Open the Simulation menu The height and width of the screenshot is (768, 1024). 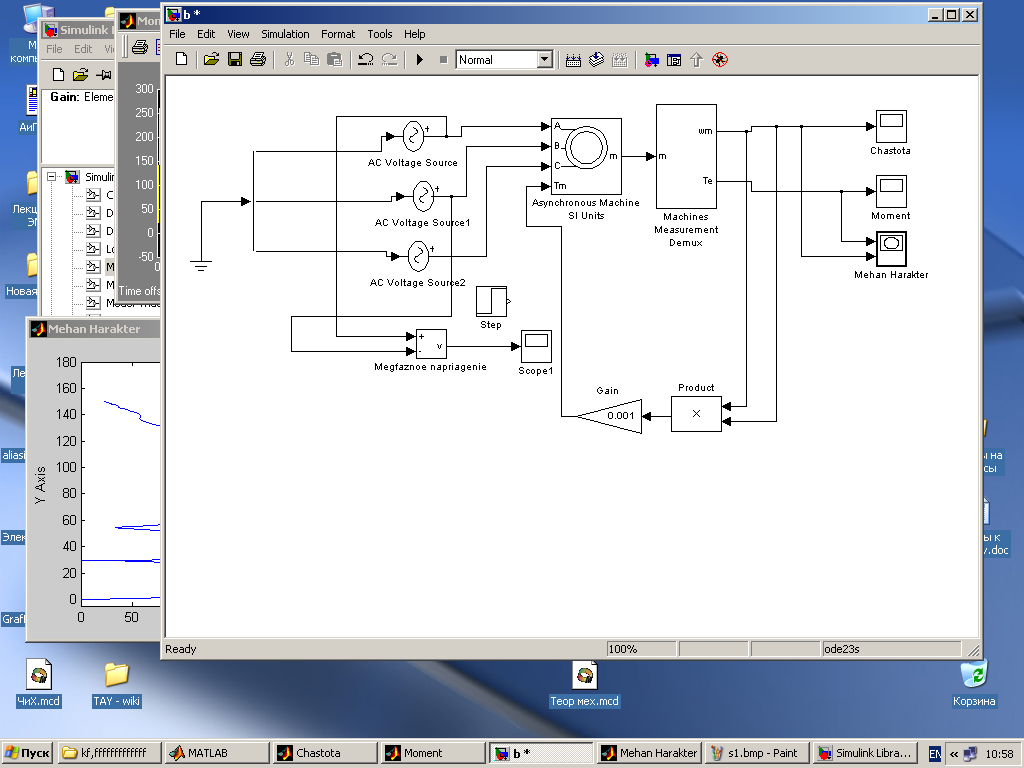[285, 34]
